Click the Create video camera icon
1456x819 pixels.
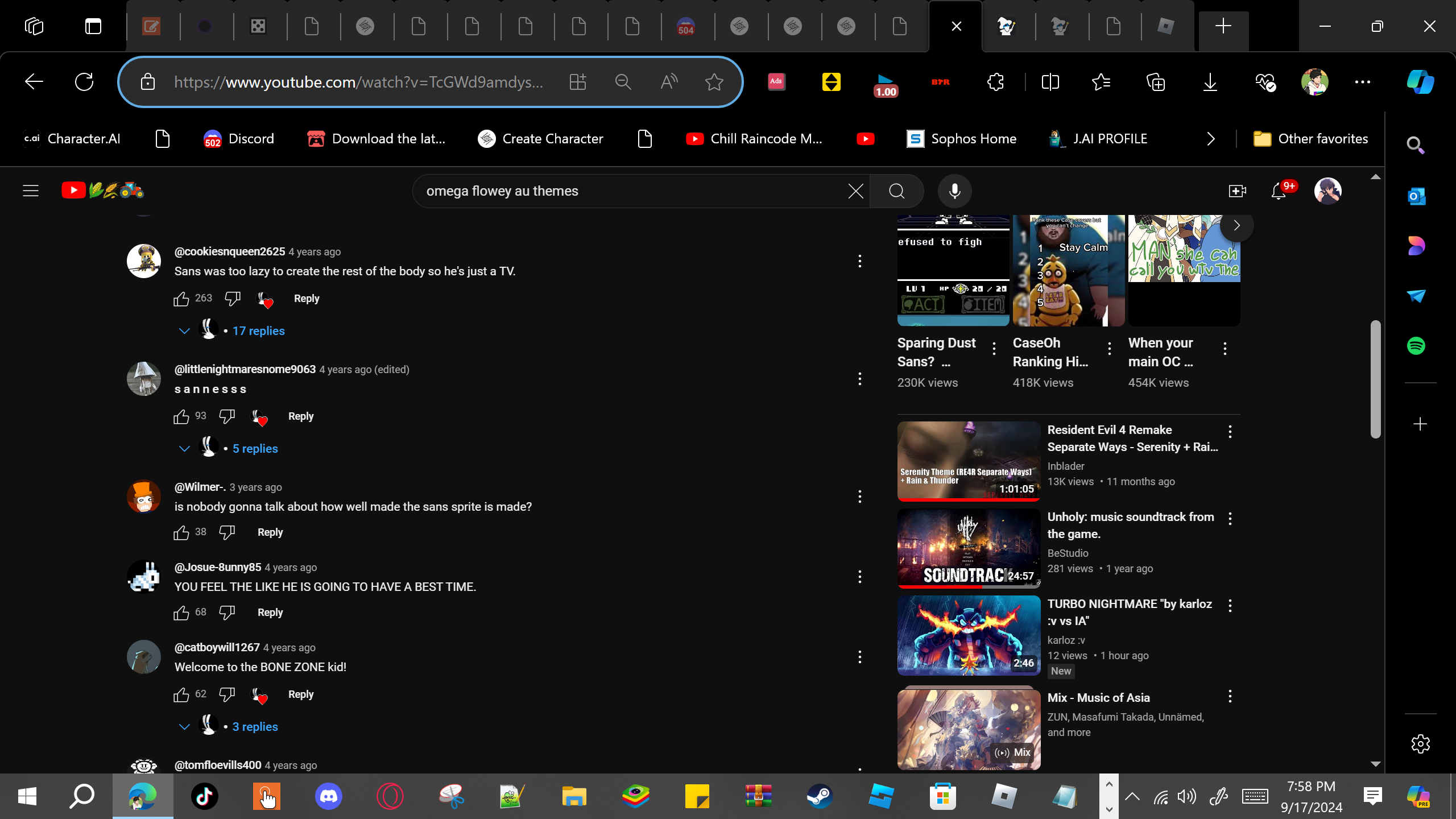click(x=1237, y=191)
